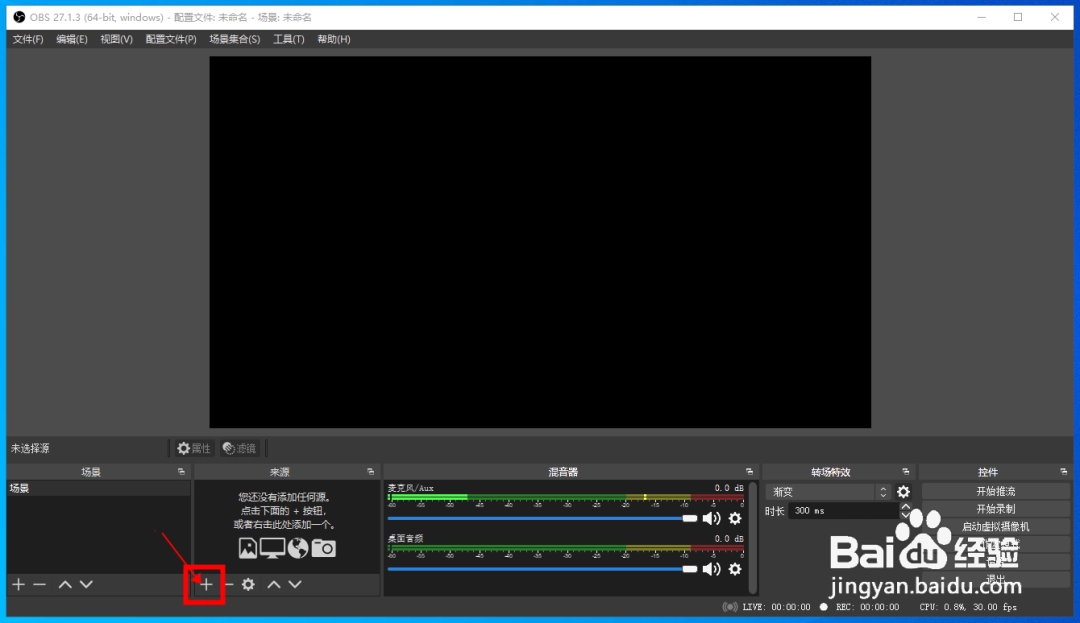Float the 场景 dock panel
1080x623 pixels.
coord(181,472)
